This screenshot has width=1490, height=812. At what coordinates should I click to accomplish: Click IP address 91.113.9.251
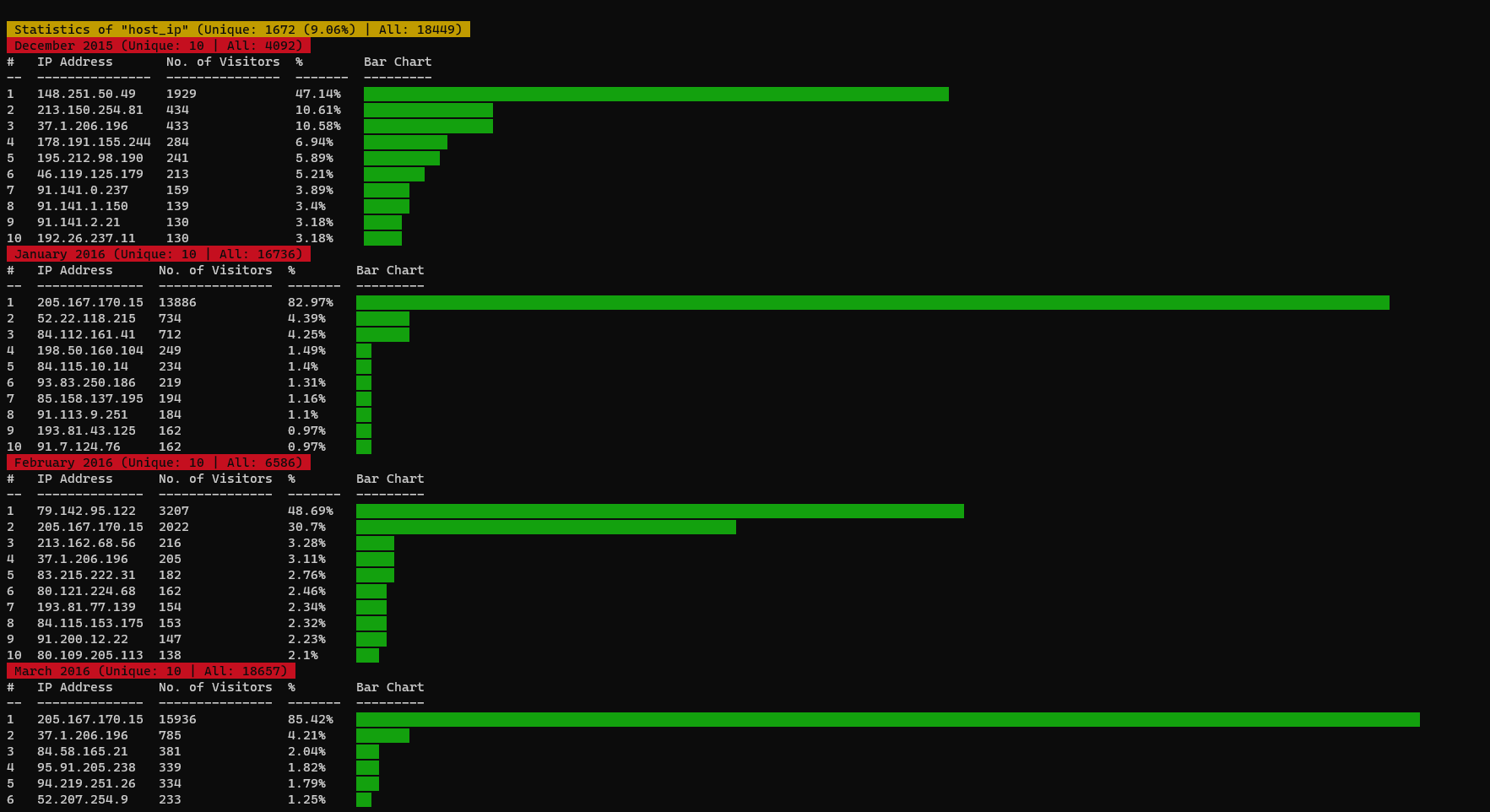(x=83, y=414)
